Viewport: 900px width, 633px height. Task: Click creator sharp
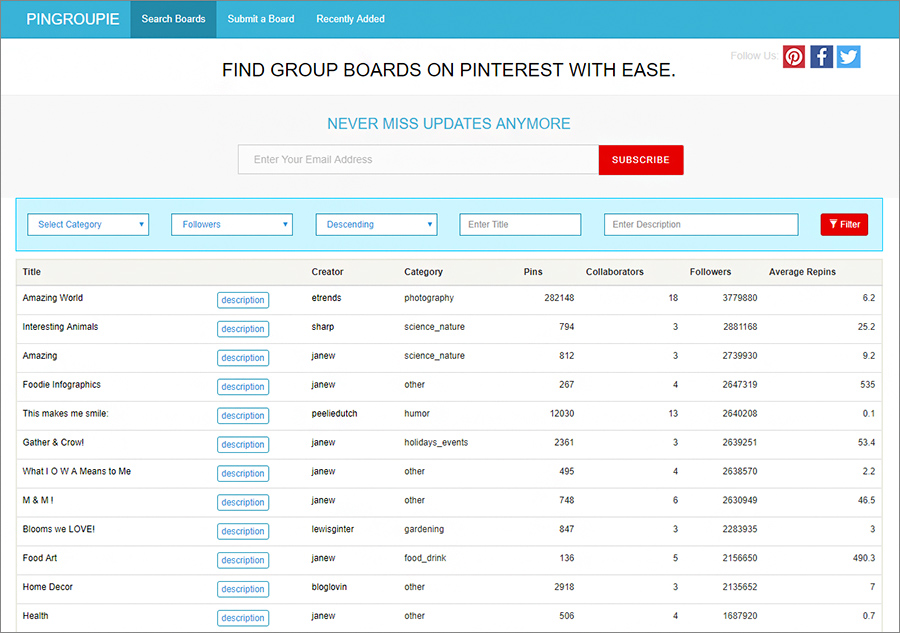point(323,327)
